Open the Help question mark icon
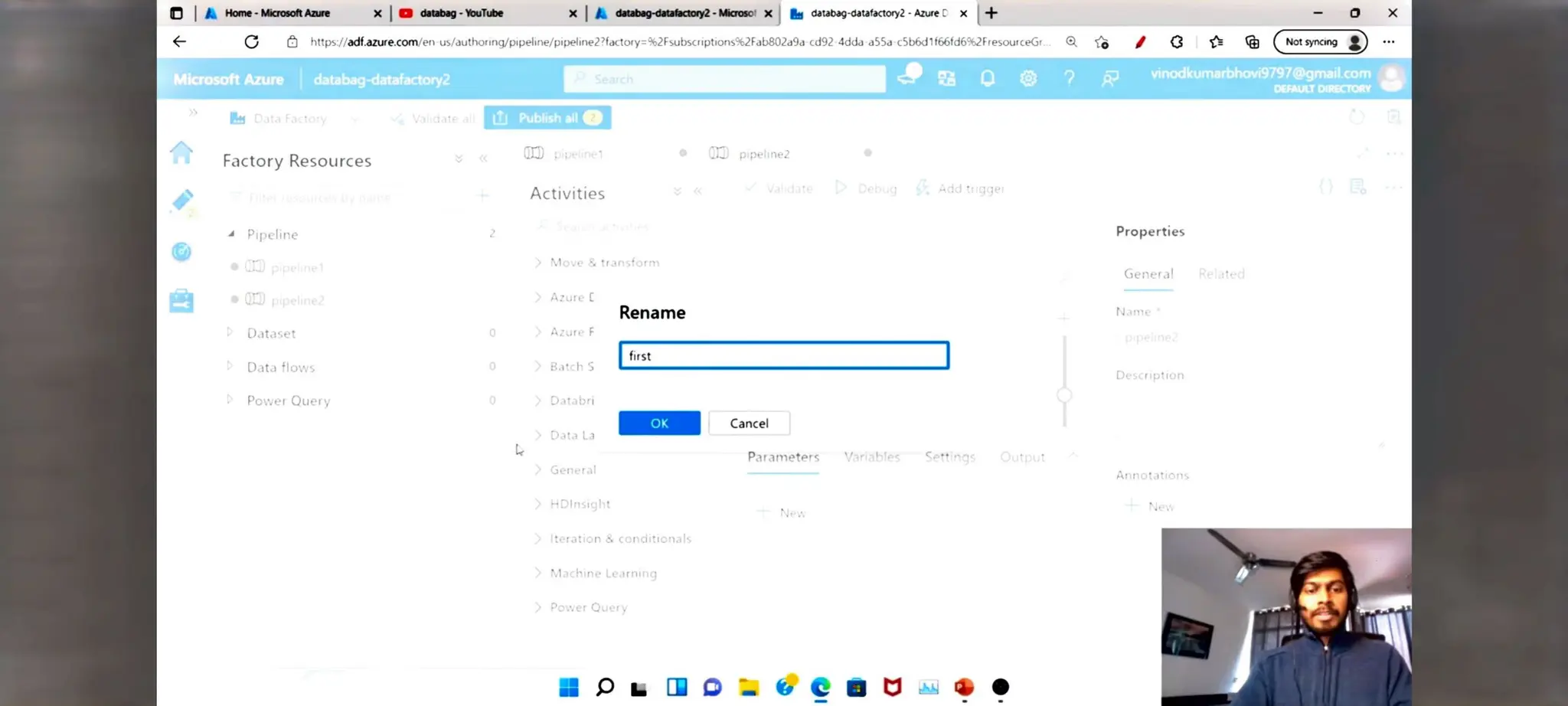1568x706 pixels. click(1069, 78)
